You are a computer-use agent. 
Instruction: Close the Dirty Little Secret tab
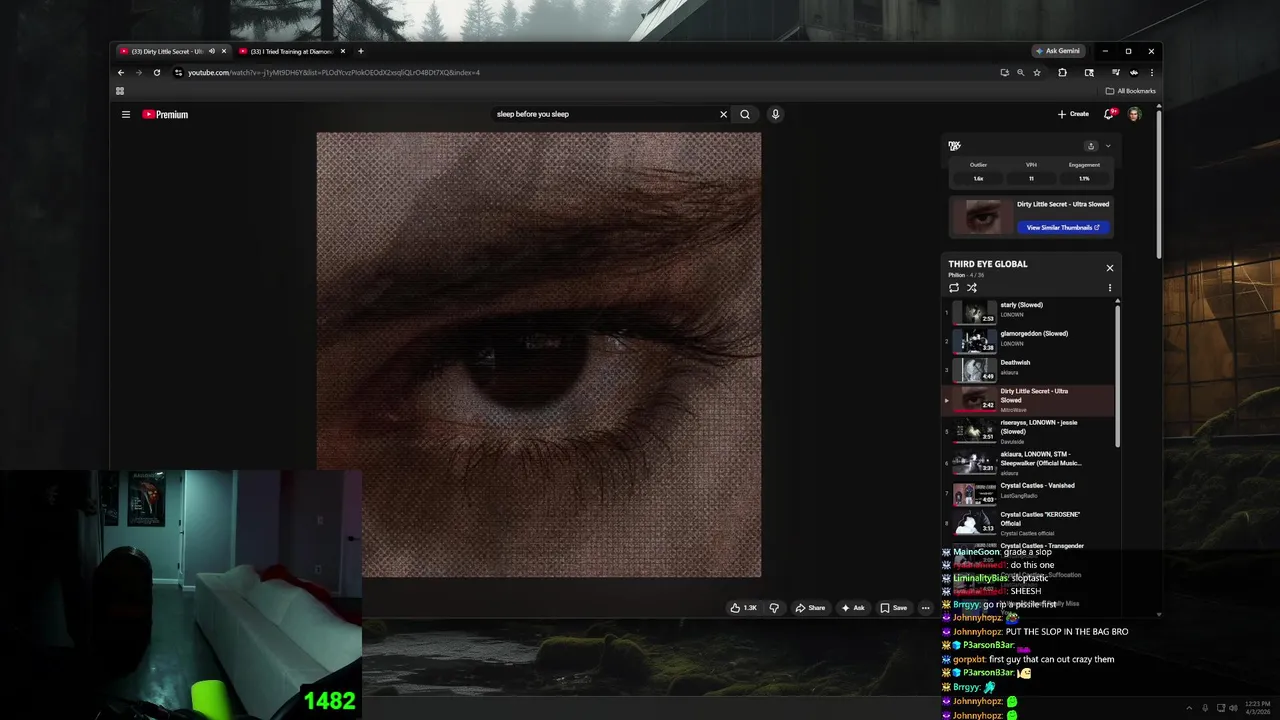(224, 51)
